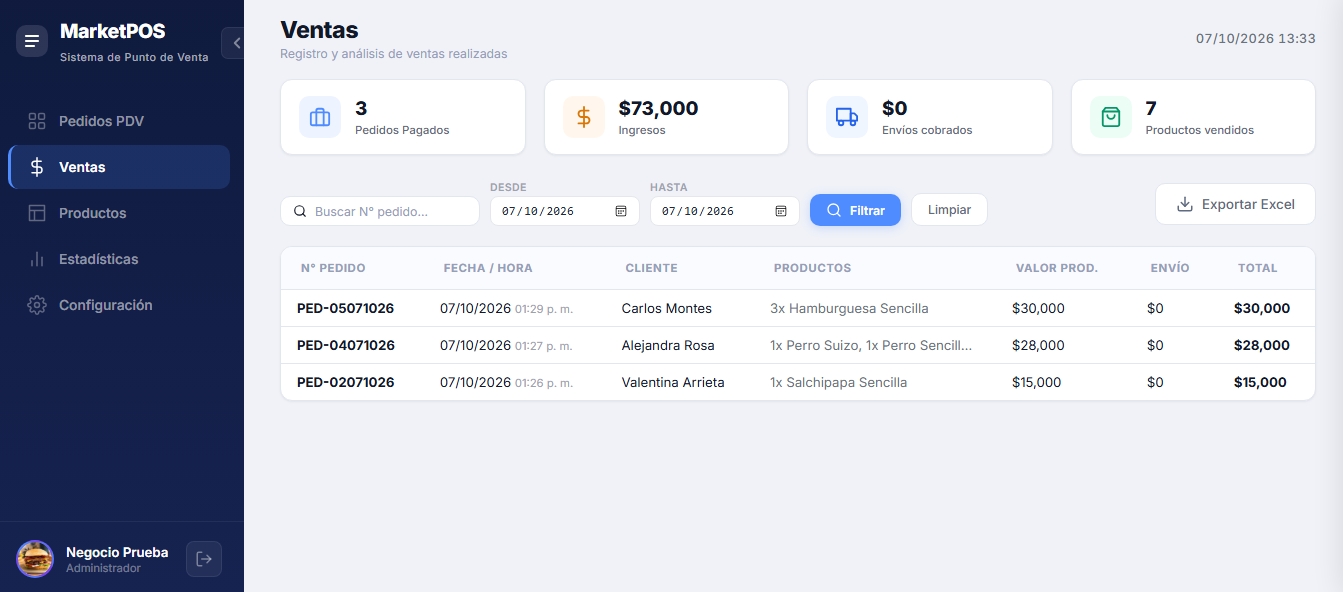Open Pedidos PDV in the sidebar
1343x592 pixels.
(119, 121)
